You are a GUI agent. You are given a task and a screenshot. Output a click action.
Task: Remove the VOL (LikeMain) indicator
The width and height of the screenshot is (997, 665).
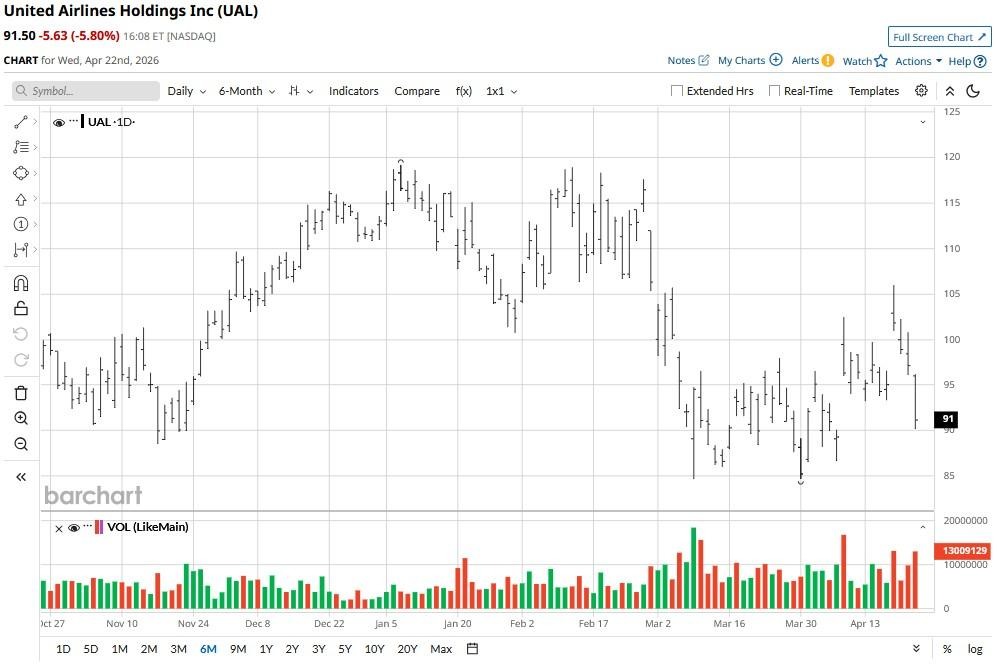tap(58, 528)
